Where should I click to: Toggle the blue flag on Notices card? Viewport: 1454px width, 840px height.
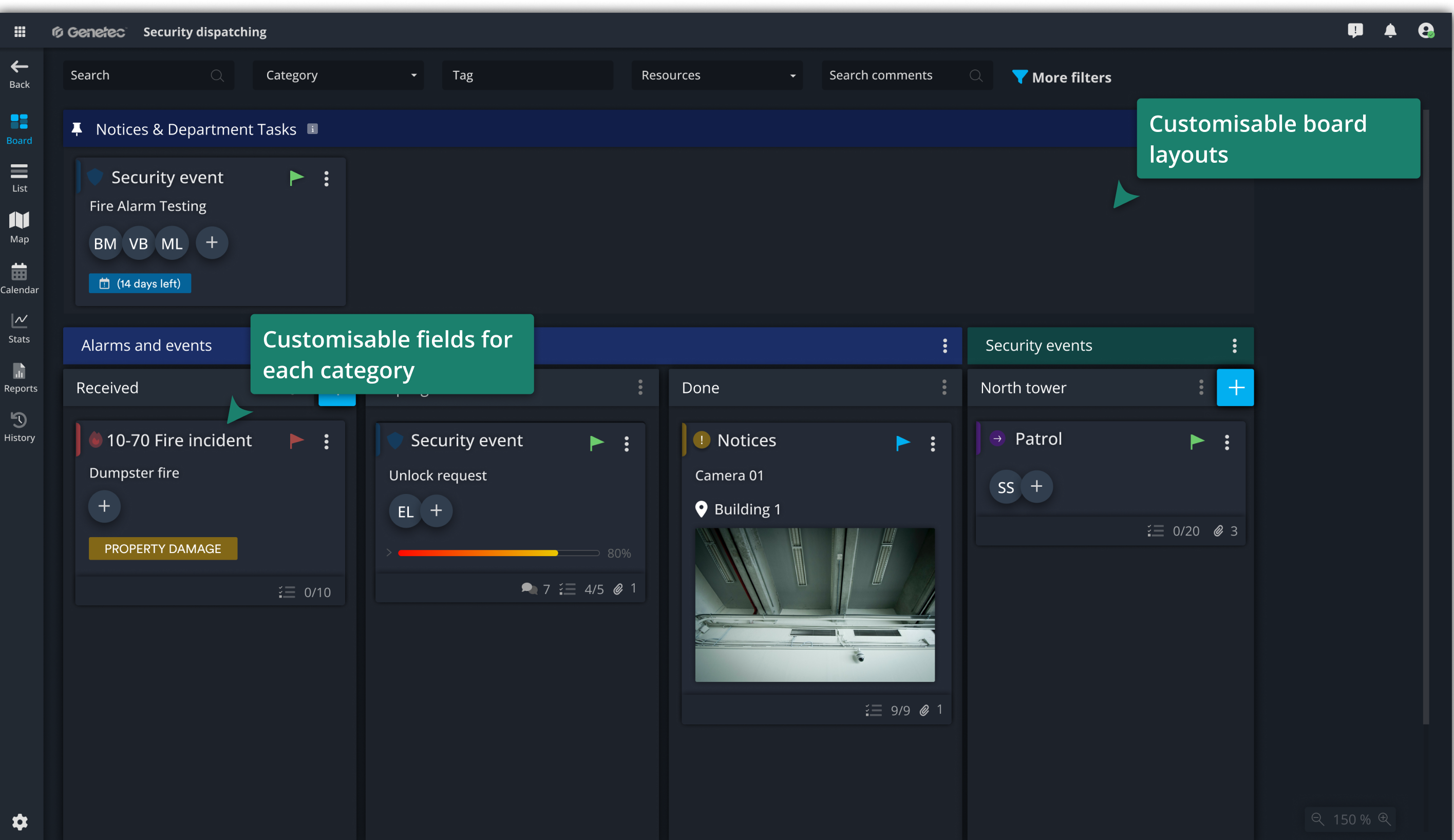pos(903,443)
